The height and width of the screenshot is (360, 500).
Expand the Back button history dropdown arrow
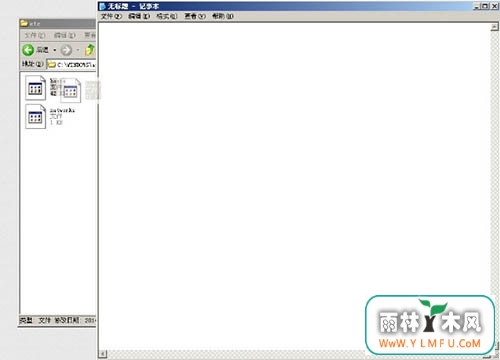(x=55, y=50)
